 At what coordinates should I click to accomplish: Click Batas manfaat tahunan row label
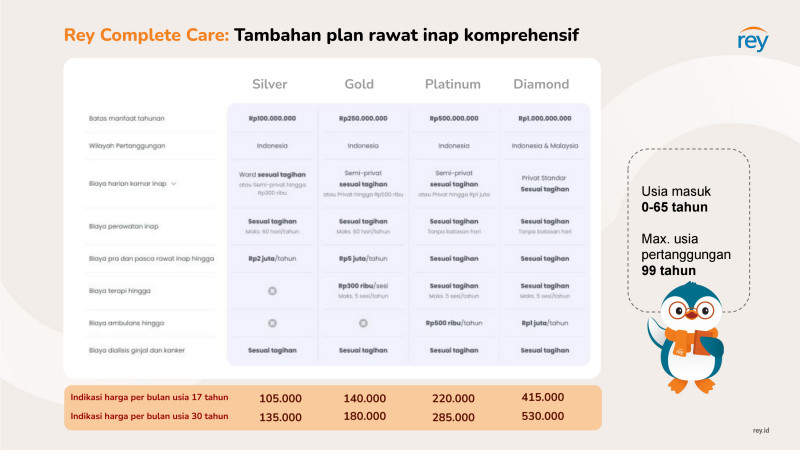pyautogui.click(x=127, y=118)
